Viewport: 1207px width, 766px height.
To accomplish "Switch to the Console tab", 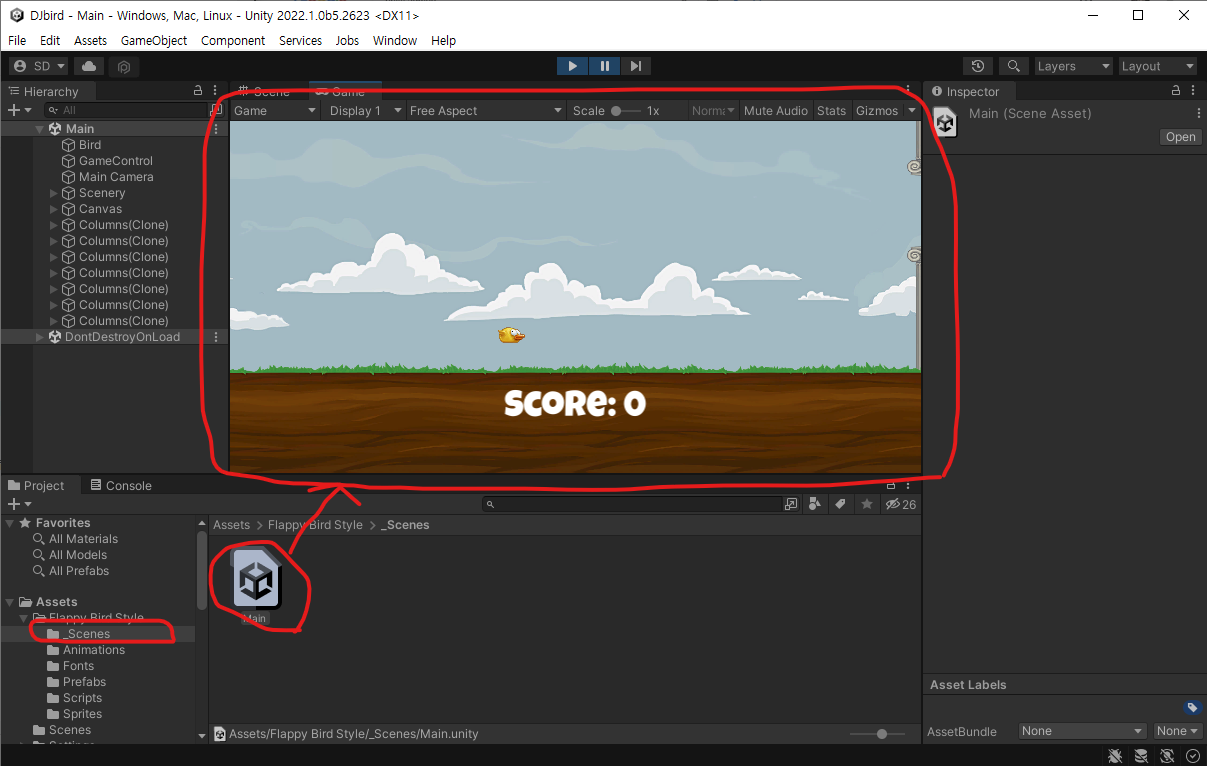I will pos(121,485).
